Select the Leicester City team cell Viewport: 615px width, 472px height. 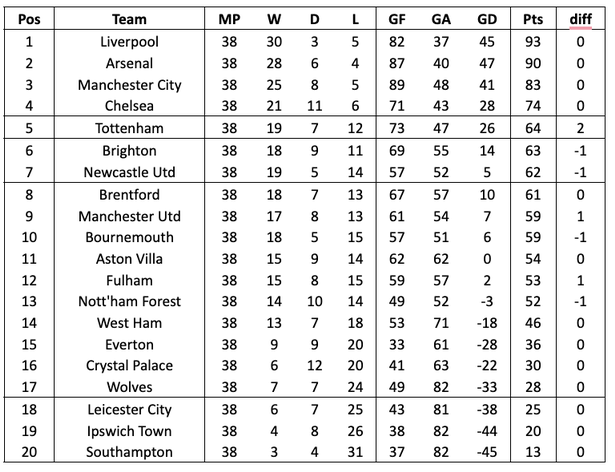(x=129, y=410)
